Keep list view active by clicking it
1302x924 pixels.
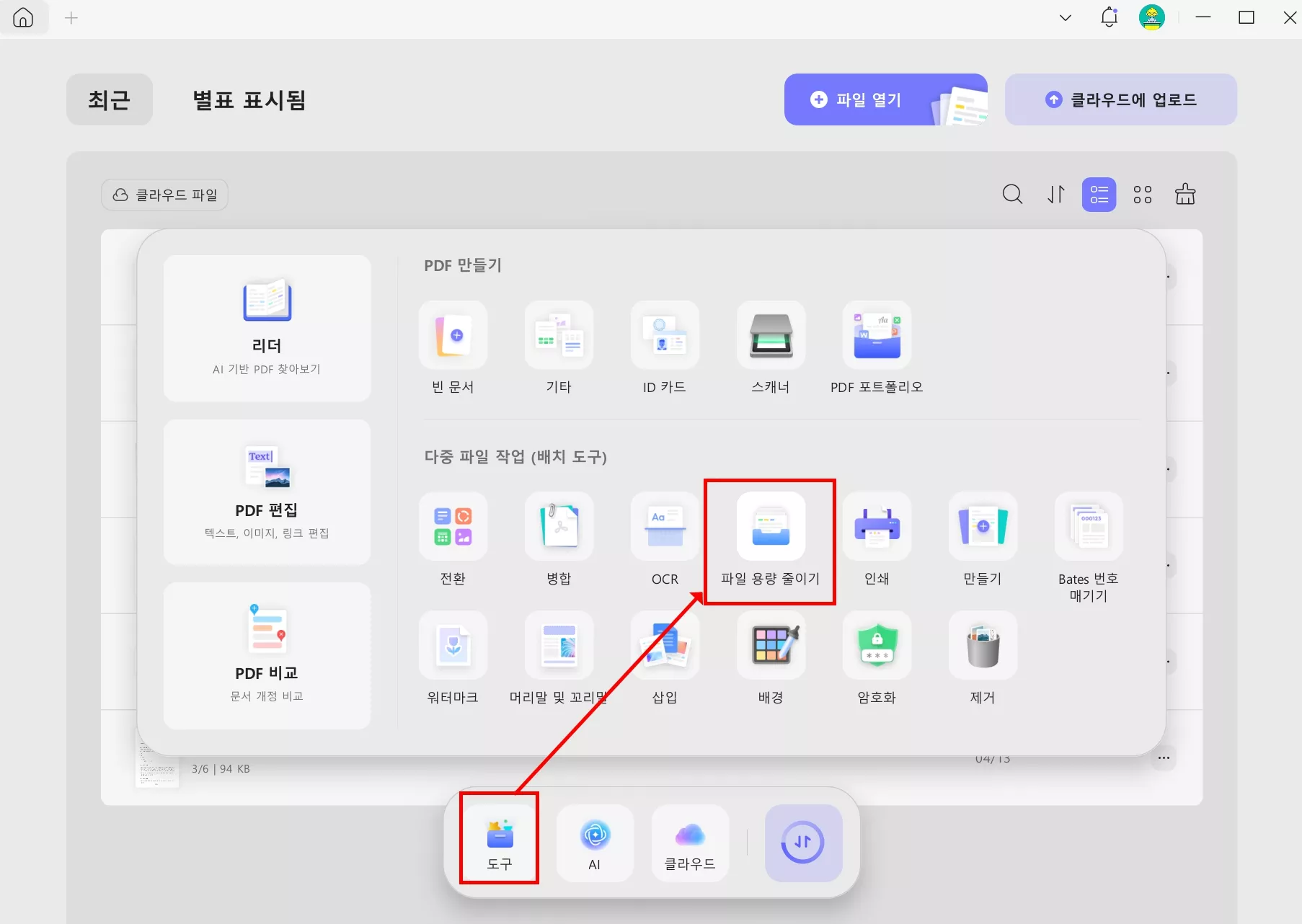[x=1099, y=194]
